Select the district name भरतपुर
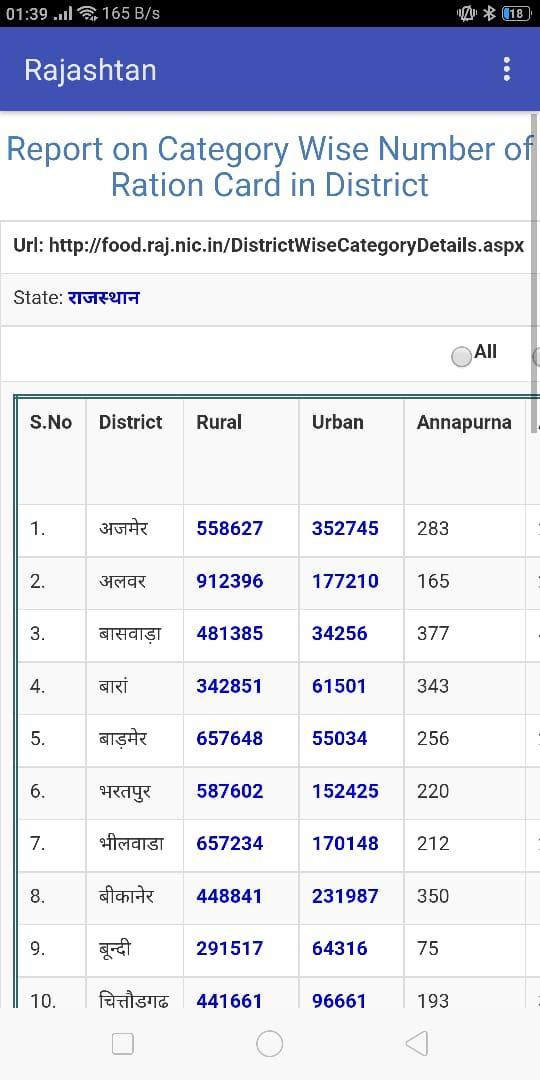 tap(125, 791)
